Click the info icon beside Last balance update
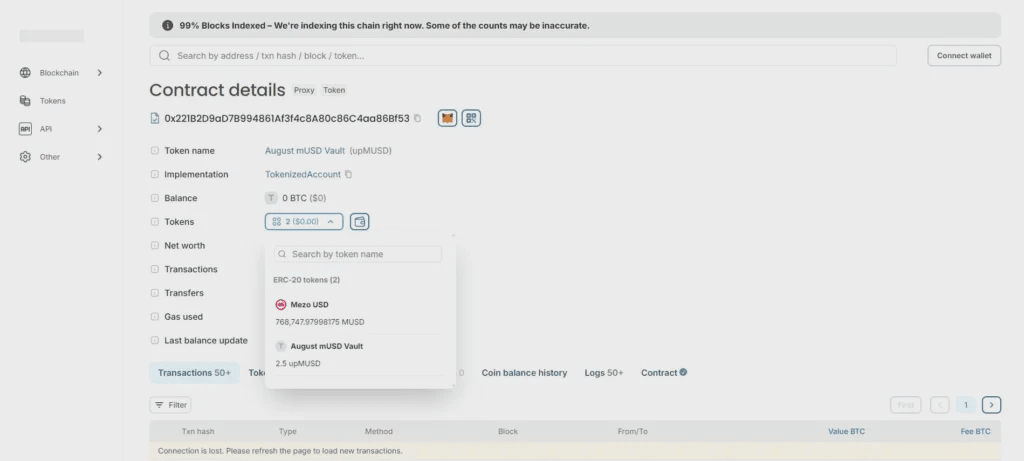 tap(155, 340)
